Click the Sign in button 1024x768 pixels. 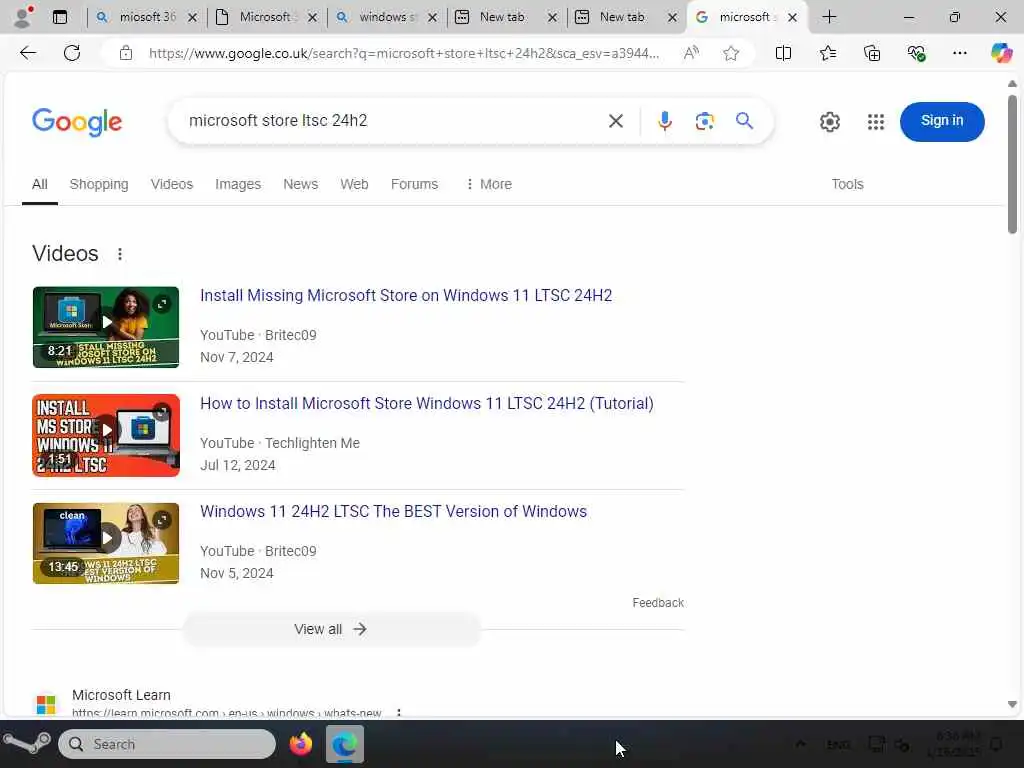pos(942,121)
